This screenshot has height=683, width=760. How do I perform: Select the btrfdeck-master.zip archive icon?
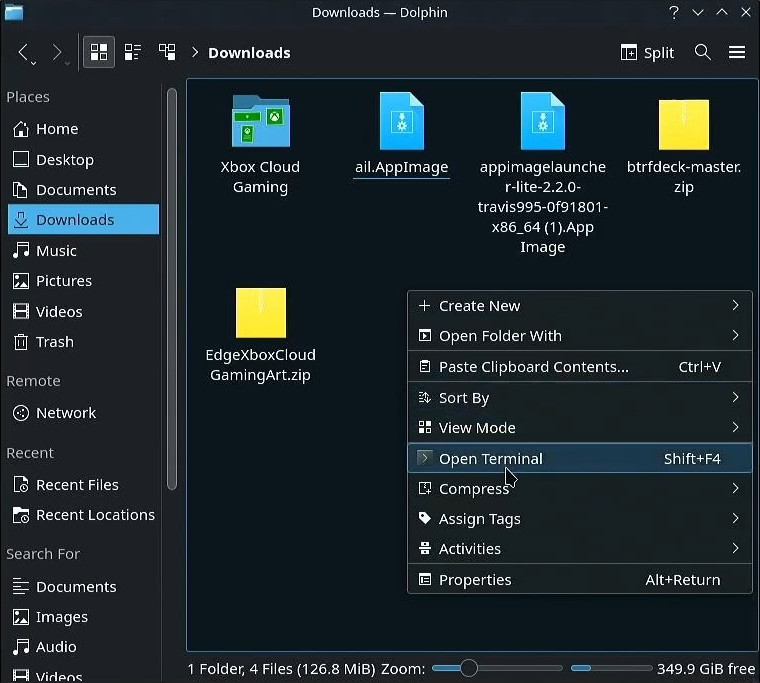(x=683, y=125)
